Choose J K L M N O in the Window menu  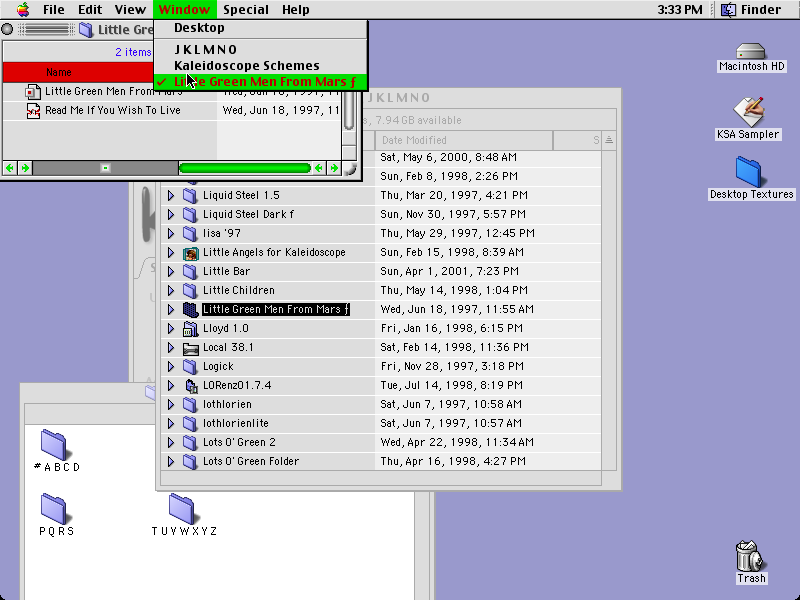tap(260, 49)
